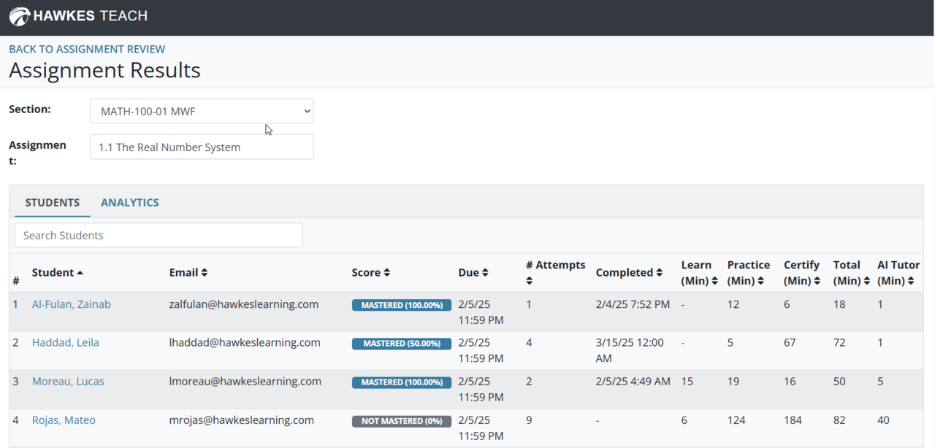This screenshot has height=448, width=936.
Task: Go back to Assignment Review
Action: coord(87,49)
